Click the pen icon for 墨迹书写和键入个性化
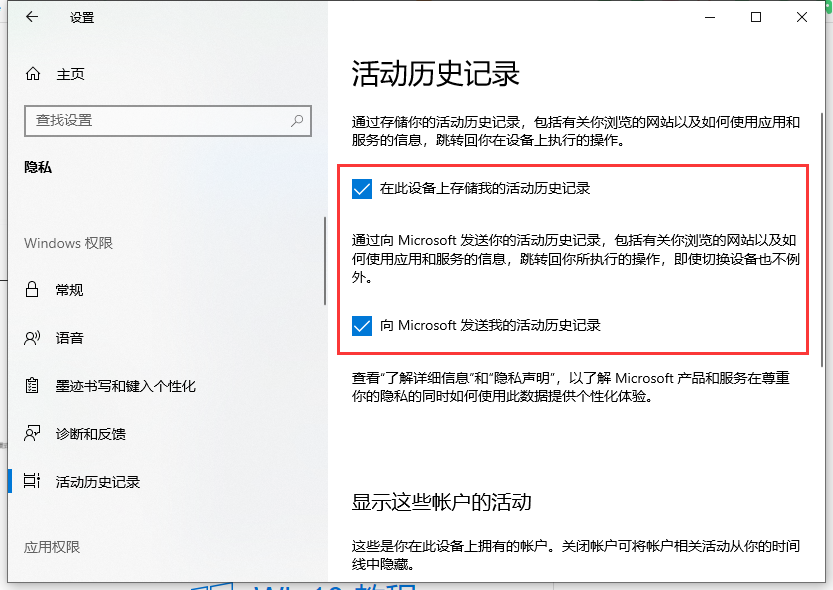The width and height of the screenshot is (833, 590). coord(34,385)
